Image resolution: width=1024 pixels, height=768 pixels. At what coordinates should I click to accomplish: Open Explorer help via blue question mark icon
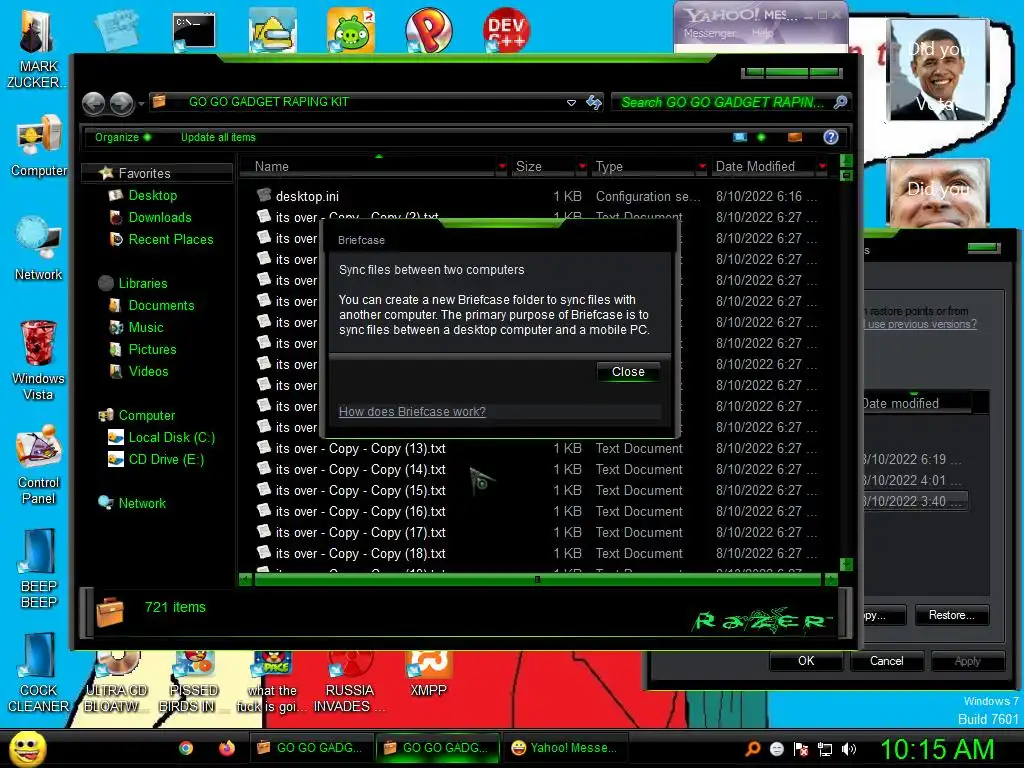click(x=831, y=137)
